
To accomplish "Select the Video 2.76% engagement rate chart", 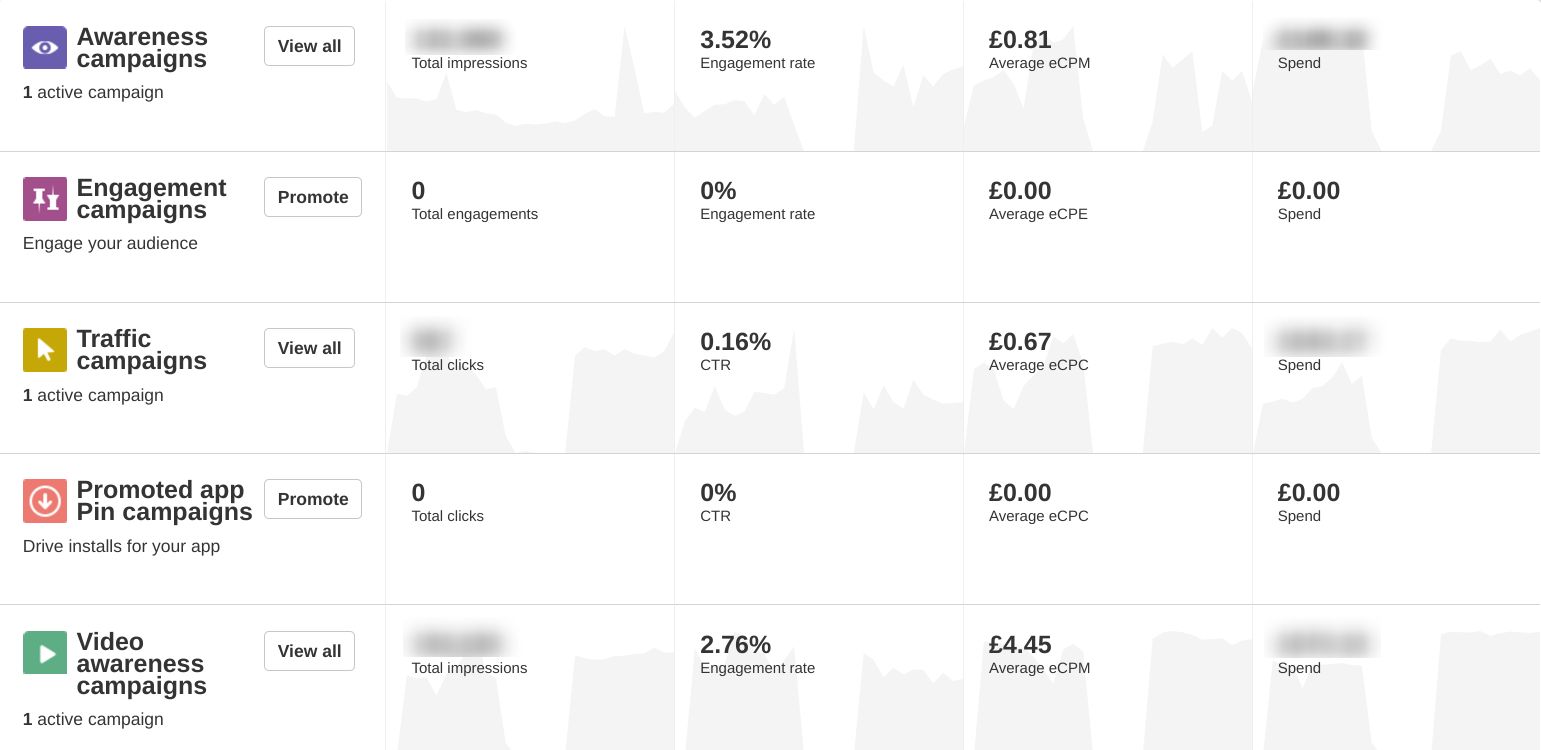I will 819,677.
